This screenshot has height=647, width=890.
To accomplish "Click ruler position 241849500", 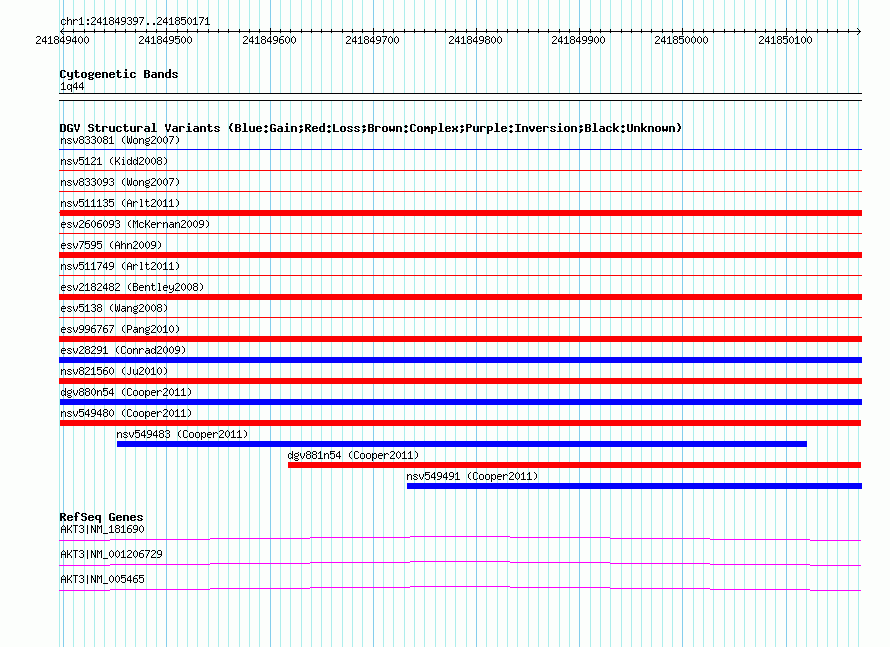I will click(165, 40).
